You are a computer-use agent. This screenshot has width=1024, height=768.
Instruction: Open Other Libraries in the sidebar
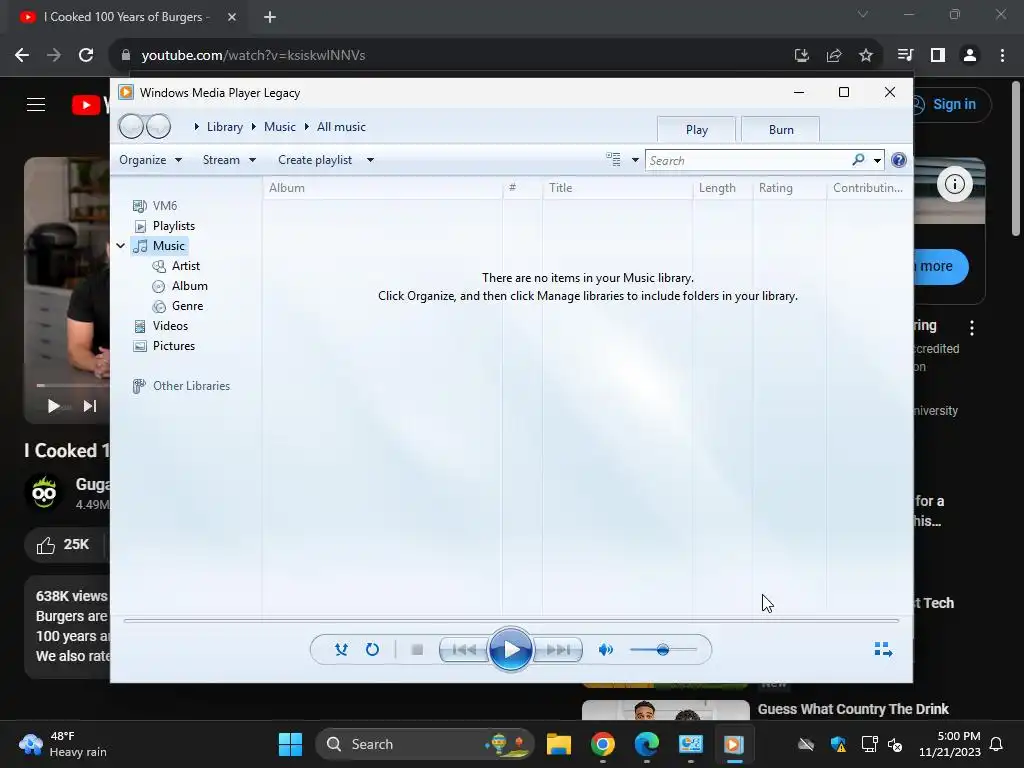click(182, 386)
